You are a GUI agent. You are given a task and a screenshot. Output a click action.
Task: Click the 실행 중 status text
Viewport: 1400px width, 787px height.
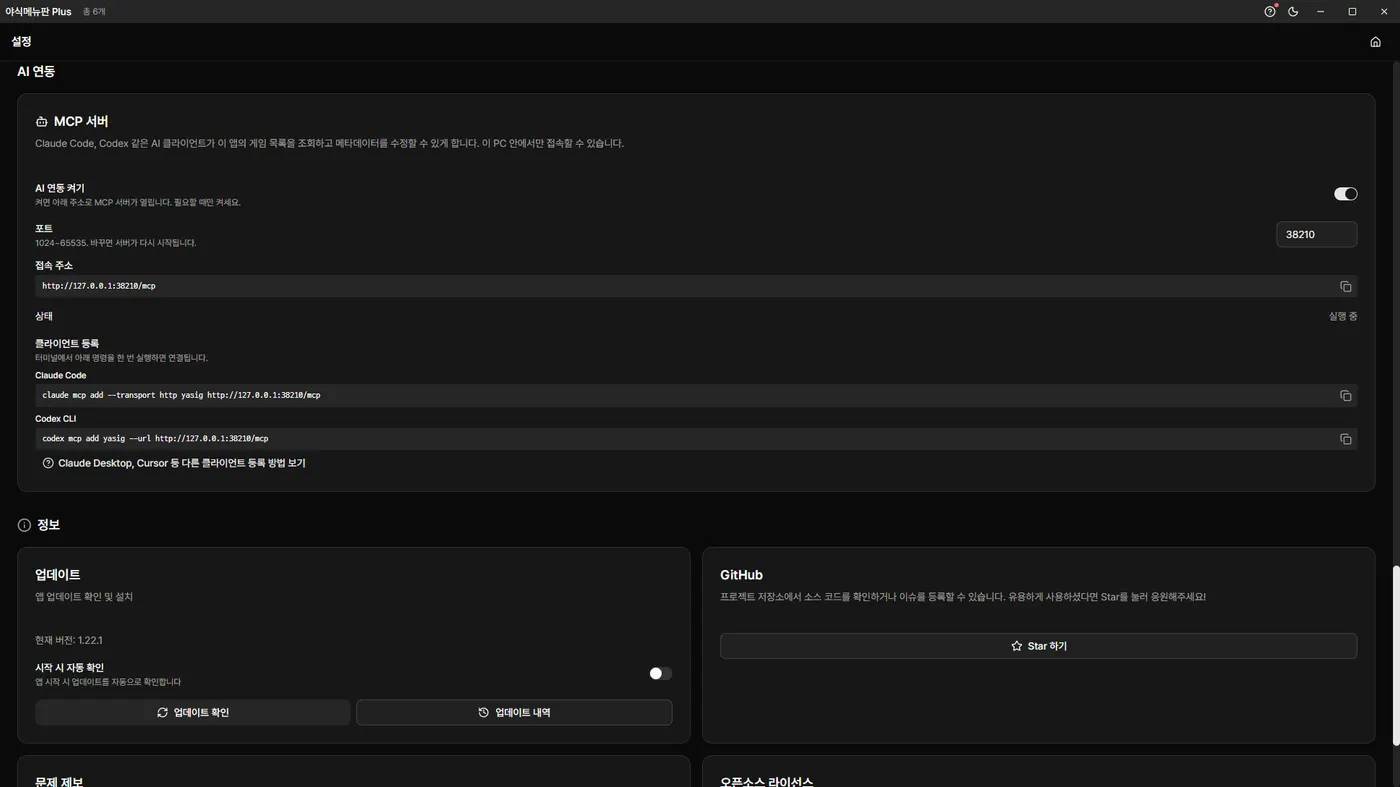click(x=1342, y=316)
